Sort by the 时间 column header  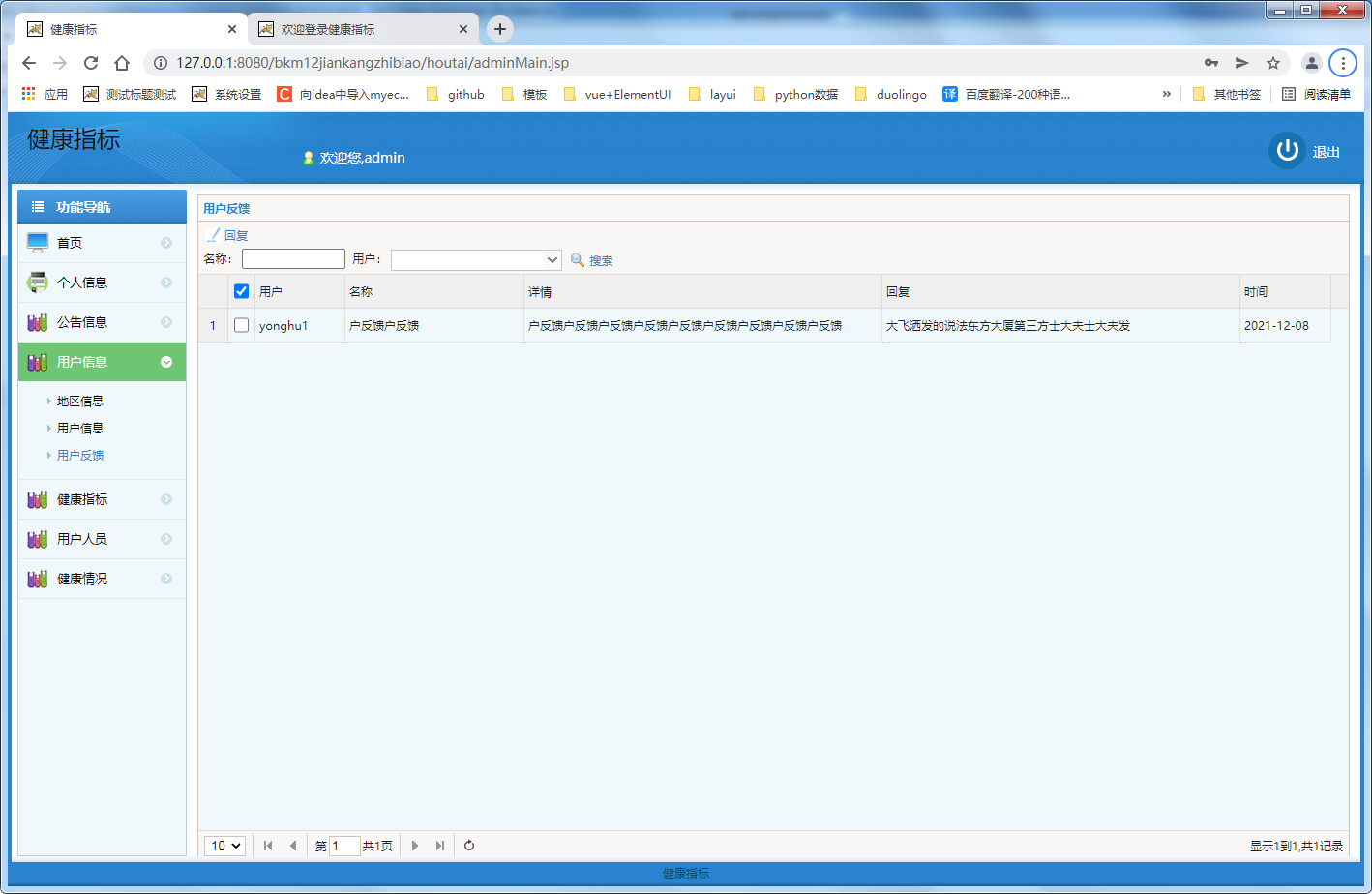click(1285, 291)
